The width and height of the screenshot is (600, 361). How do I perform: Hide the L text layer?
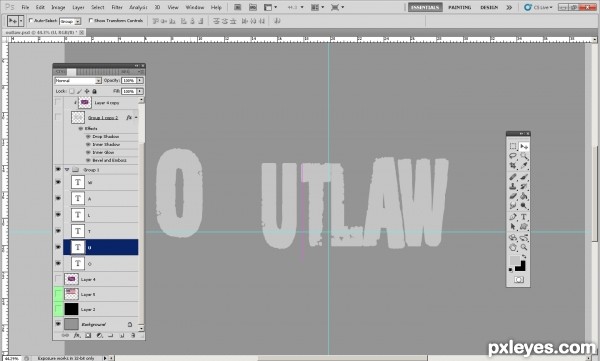[58, 215]
